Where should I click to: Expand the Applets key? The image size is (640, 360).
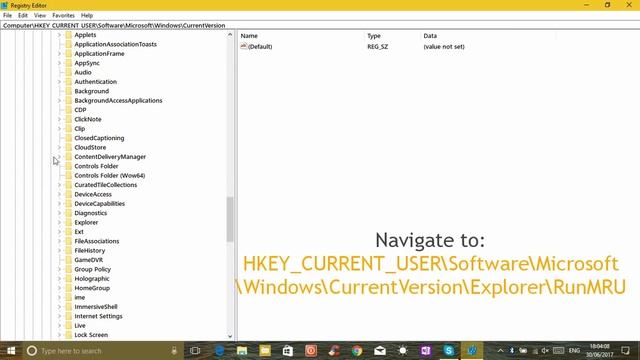point(59,35)
